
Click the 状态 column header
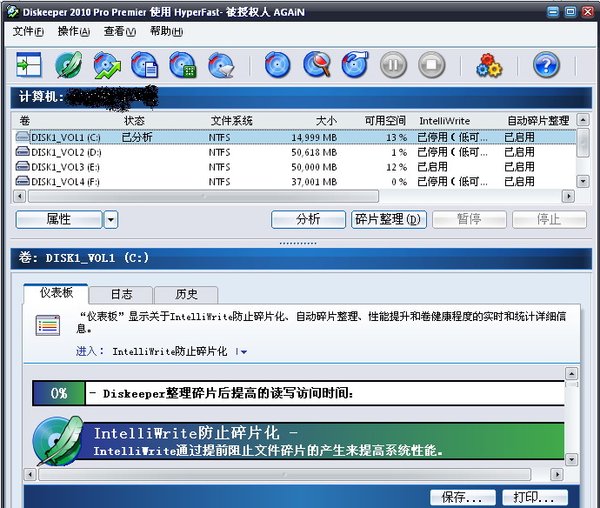click(x=134, y=121)
